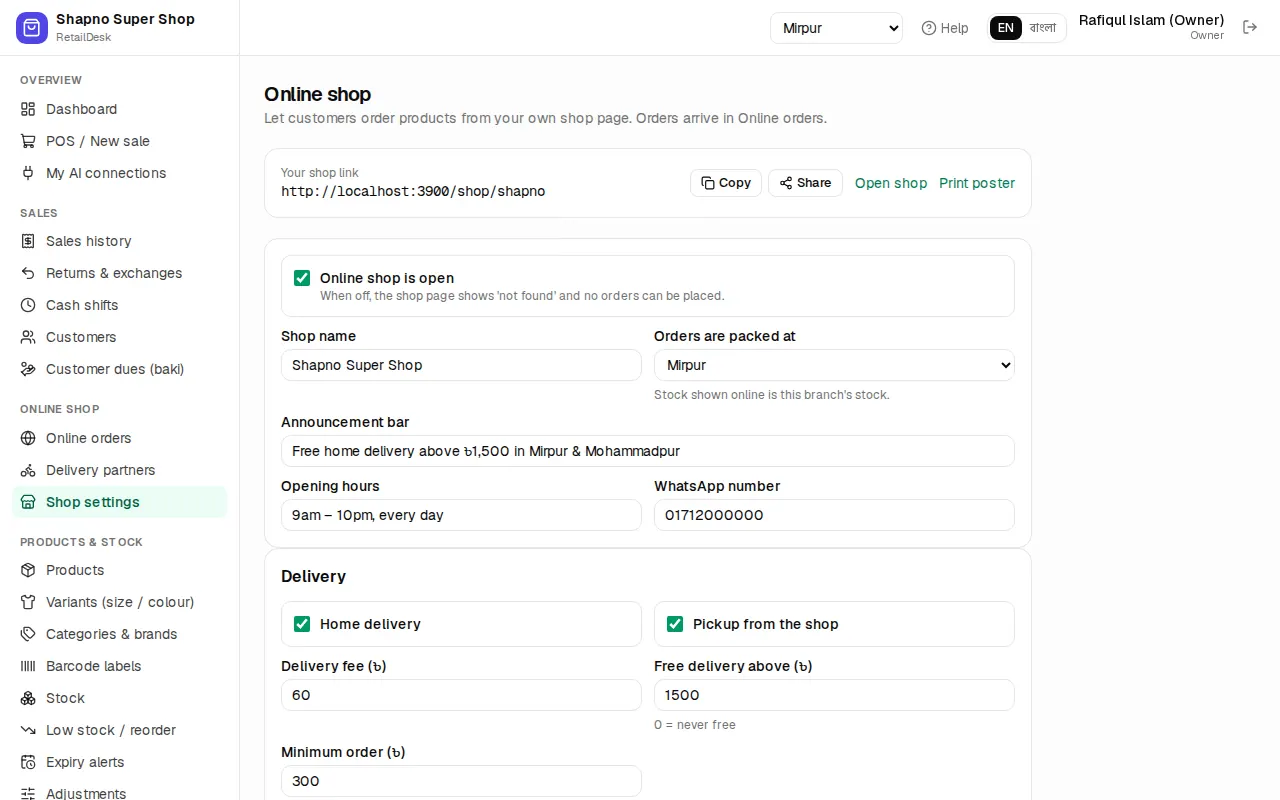
Task: Click the Announcement bar text field
Action: pos(648,451)
